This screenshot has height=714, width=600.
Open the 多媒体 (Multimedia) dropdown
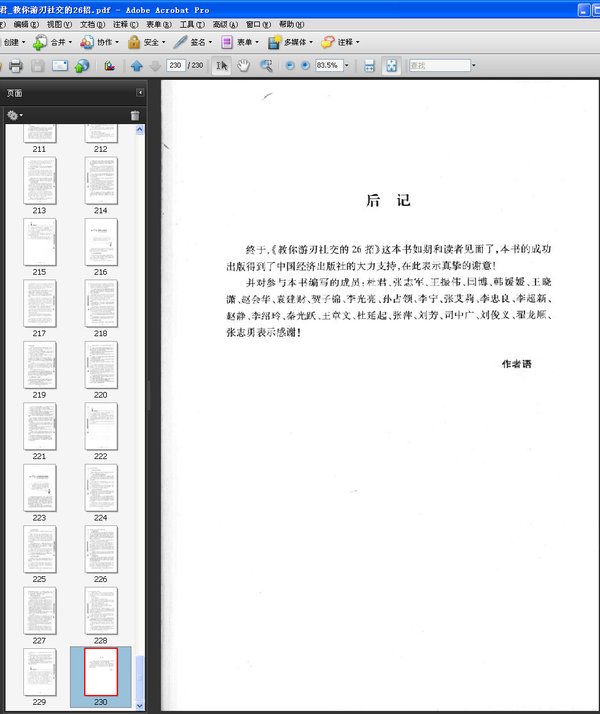click(x=290, y=42)
